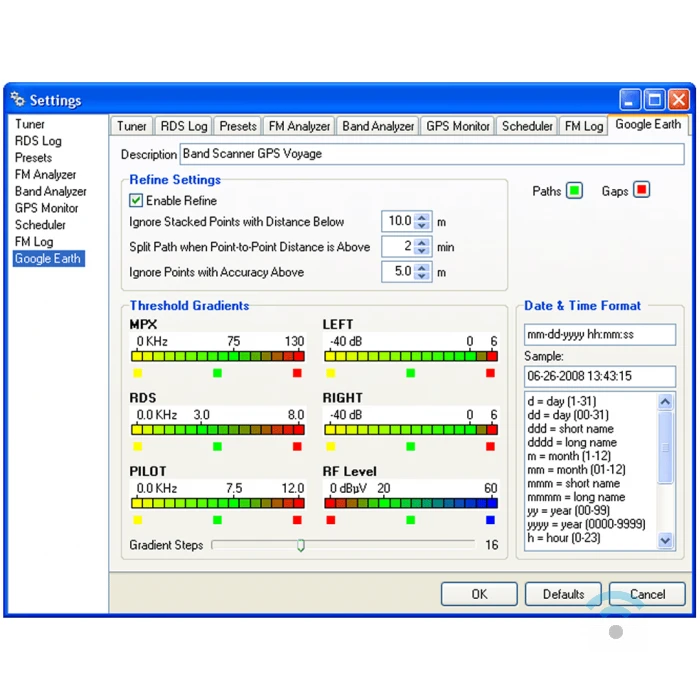Pick RF Level green mid-threshold swatch
The width and height of the screenshot is (700, 700).
[x=411, y=520]
